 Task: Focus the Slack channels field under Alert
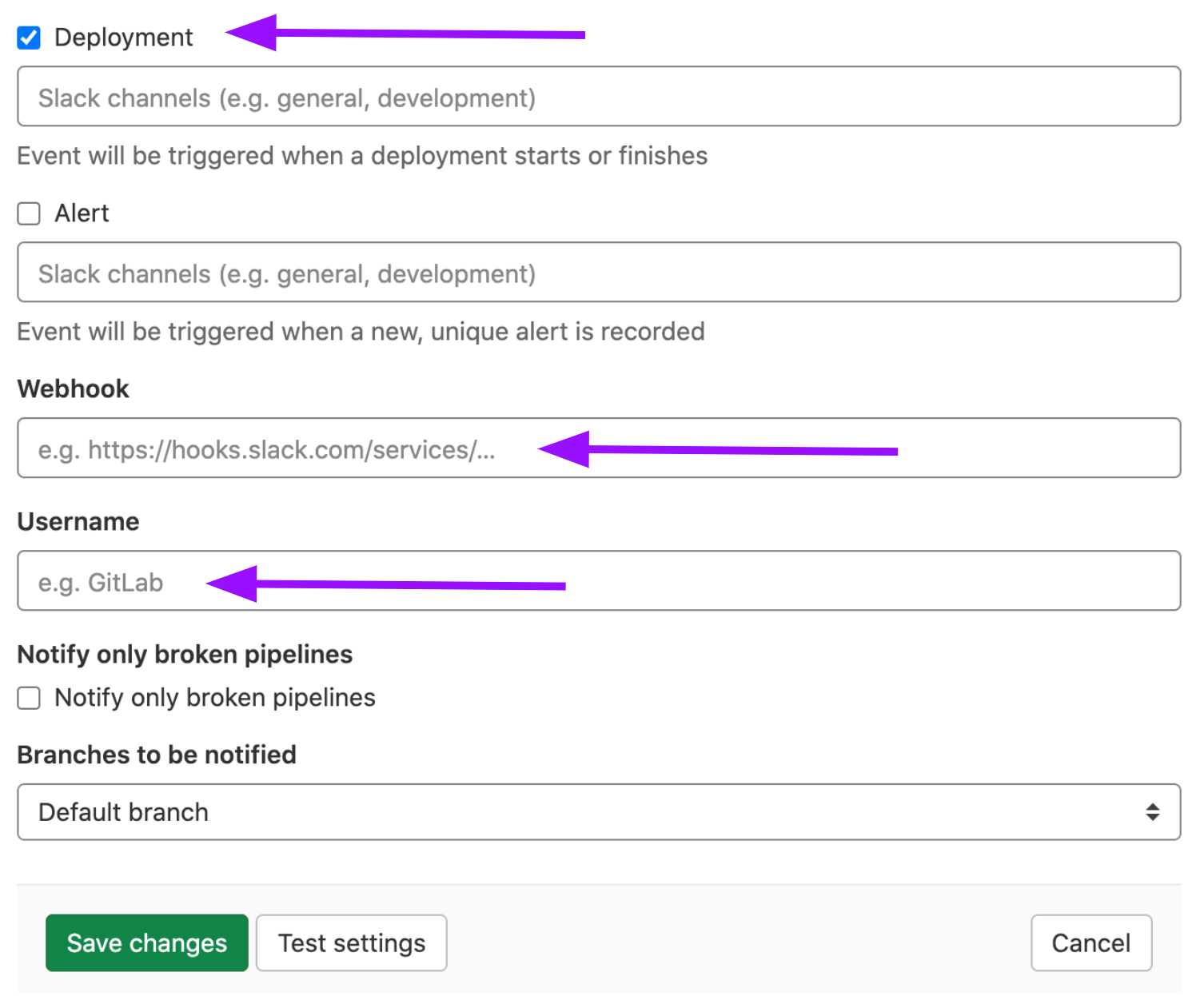point(598,273)
